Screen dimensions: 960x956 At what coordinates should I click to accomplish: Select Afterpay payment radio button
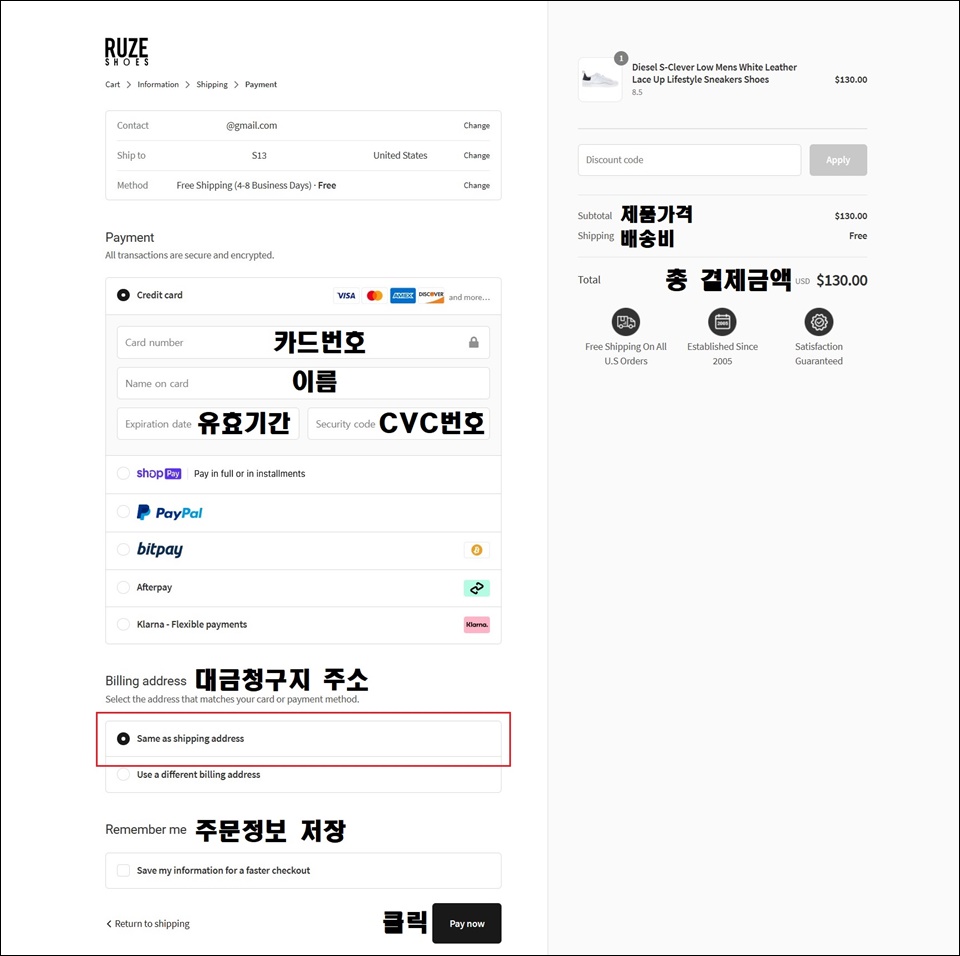point(123,587)
